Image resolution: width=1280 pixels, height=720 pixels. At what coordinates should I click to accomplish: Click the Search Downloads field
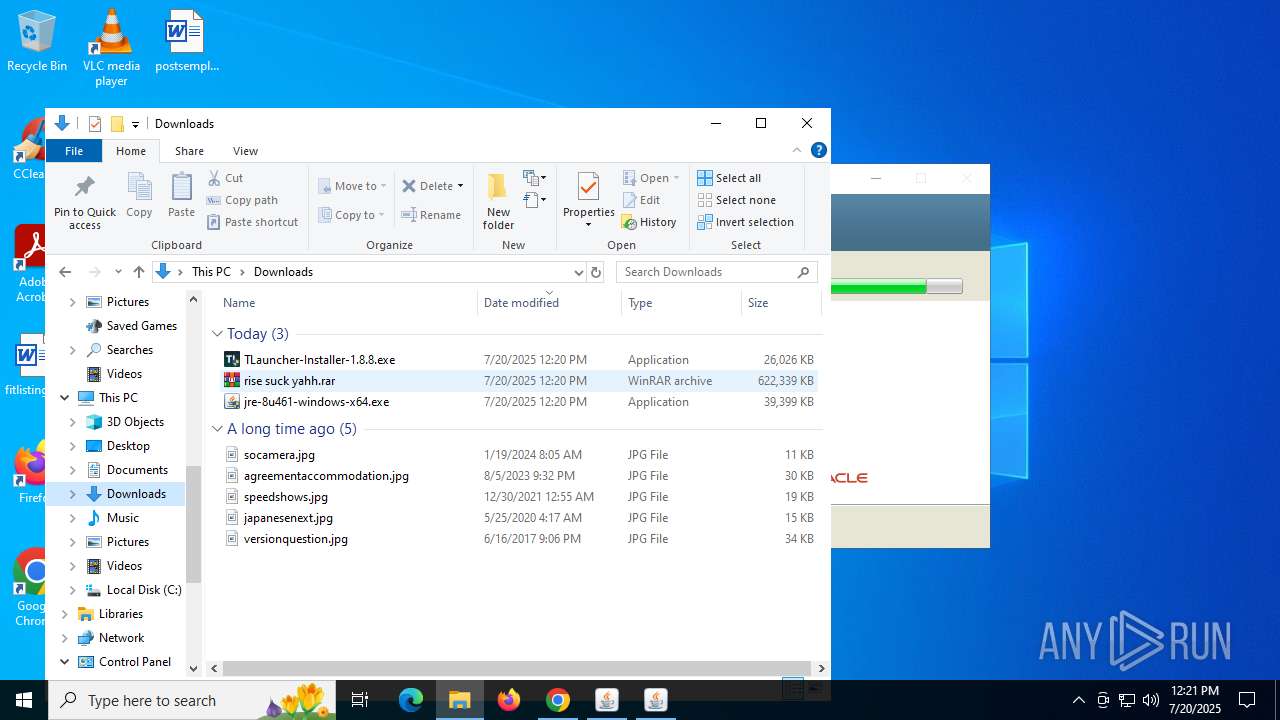pyautogui.click(x=716, y=272)
